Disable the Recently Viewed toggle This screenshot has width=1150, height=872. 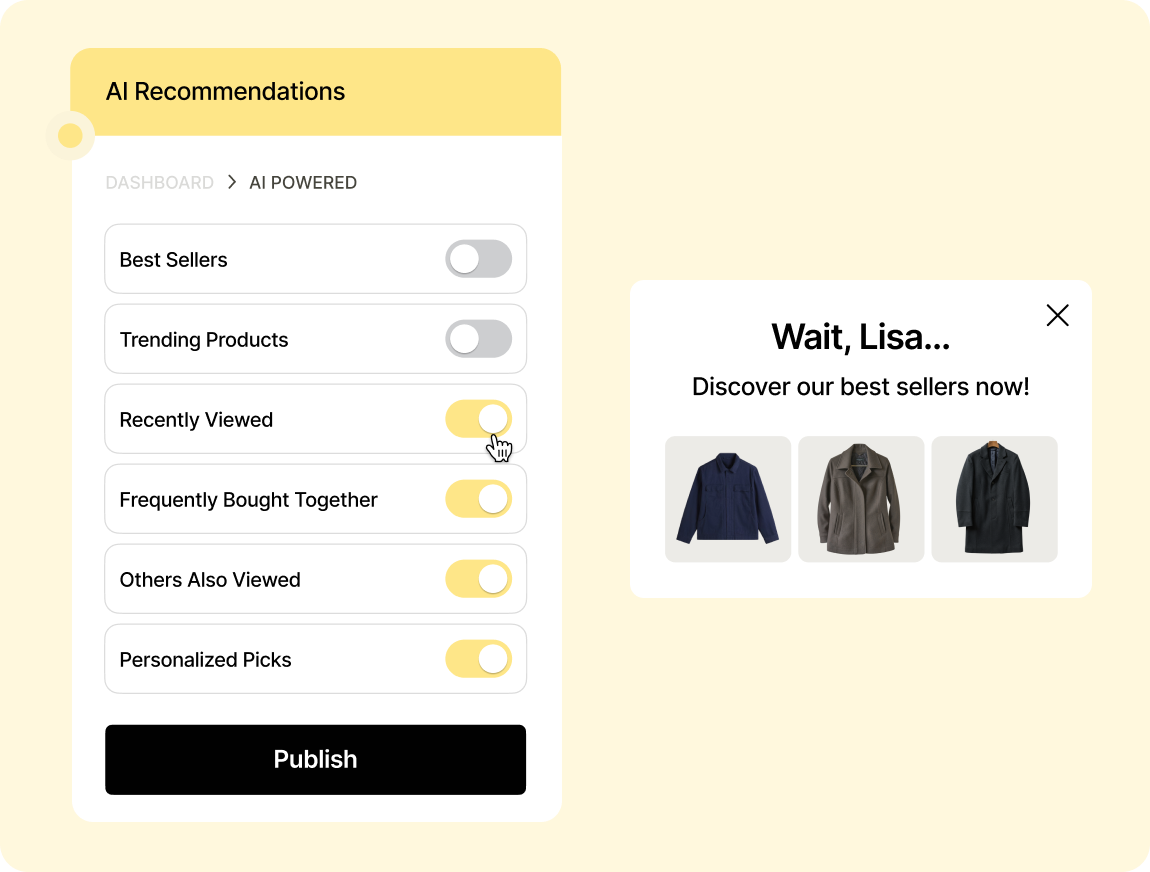click(478, 419)
